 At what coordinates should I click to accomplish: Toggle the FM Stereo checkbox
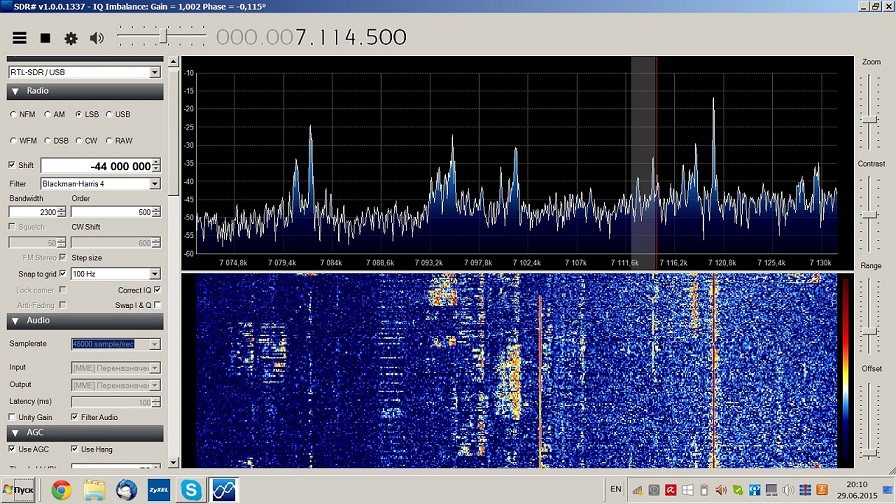click(62, 258)
